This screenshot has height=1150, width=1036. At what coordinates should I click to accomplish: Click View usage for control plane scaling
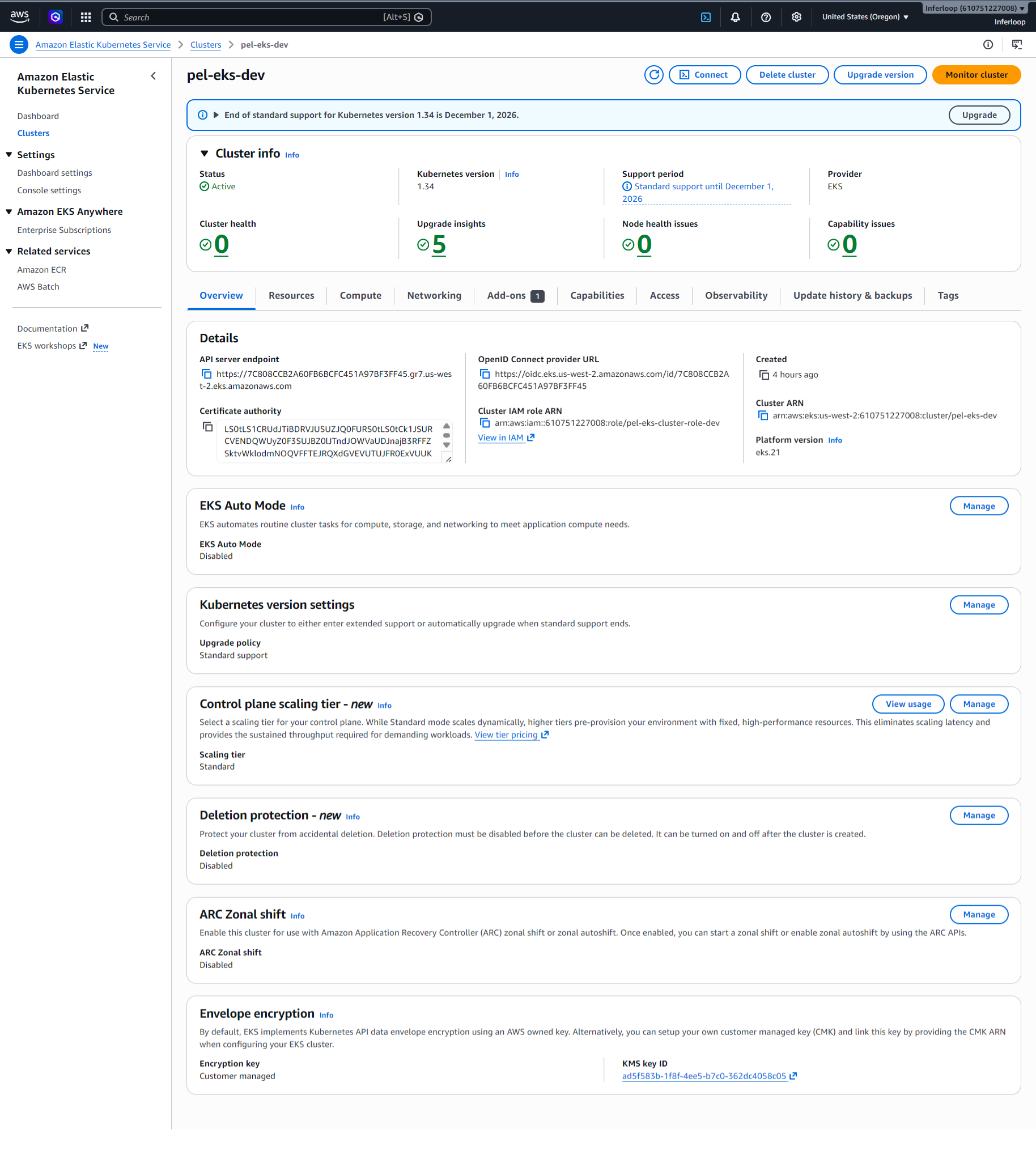click(908, 705)
